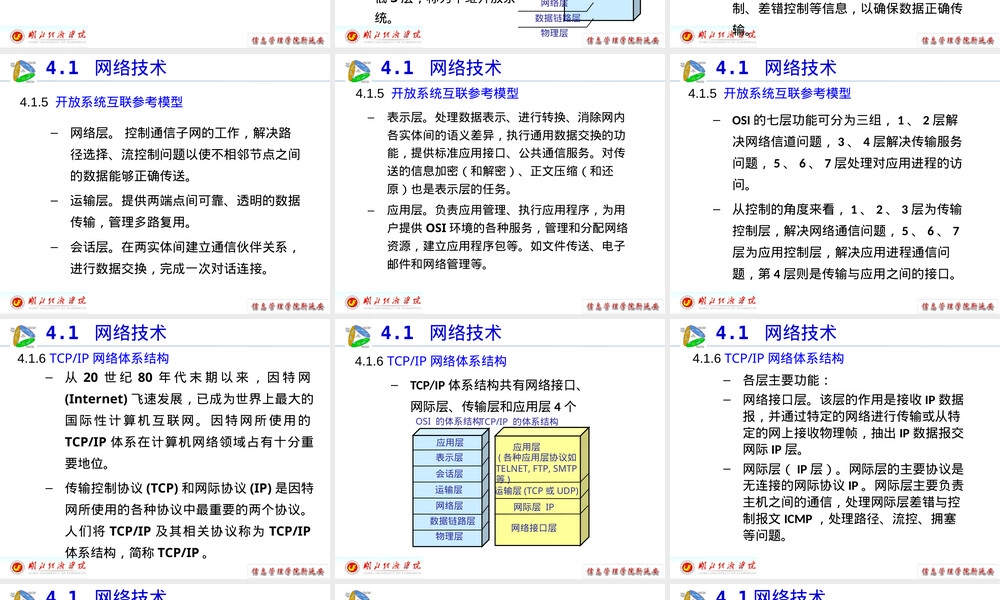The height and width of the screenshot is (600, 1000).
Task: Click the right footer label on the 会话层 slide
Action: (x=287, y=307)
